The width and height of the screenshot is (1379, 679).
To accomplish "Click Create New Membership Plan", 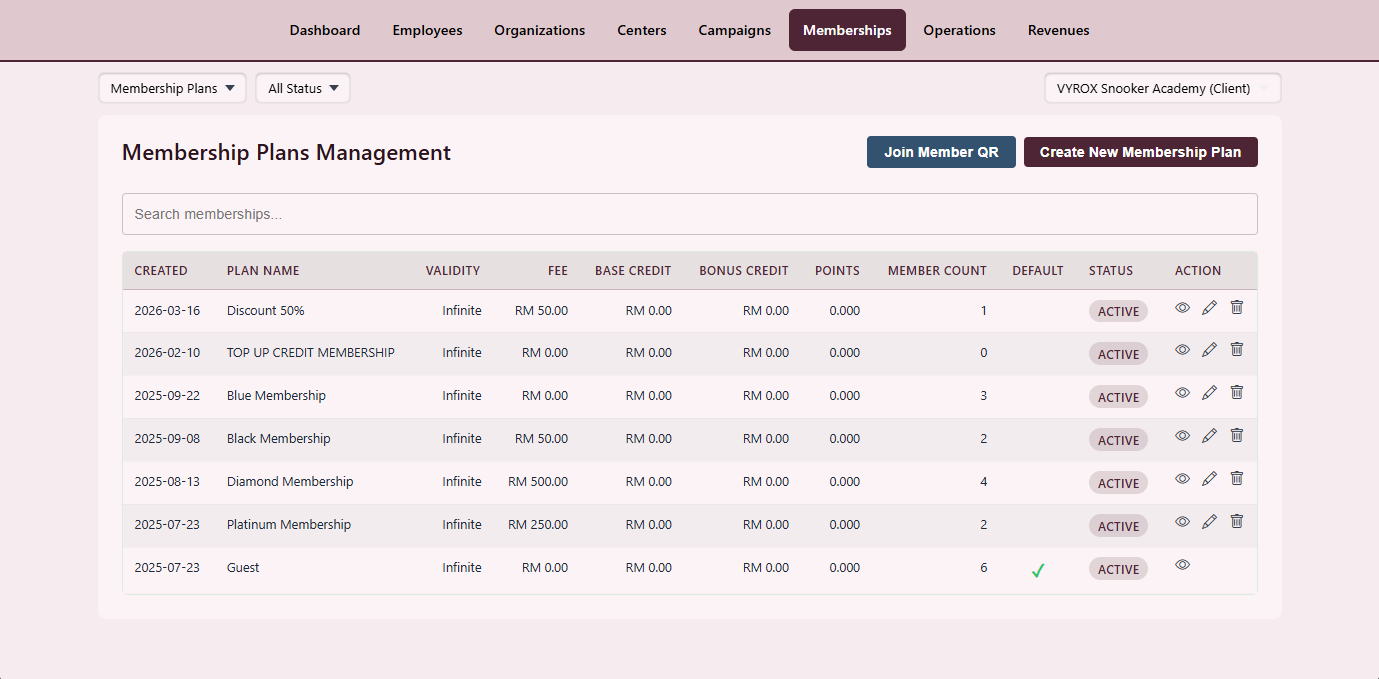I will coord(1141,152).
